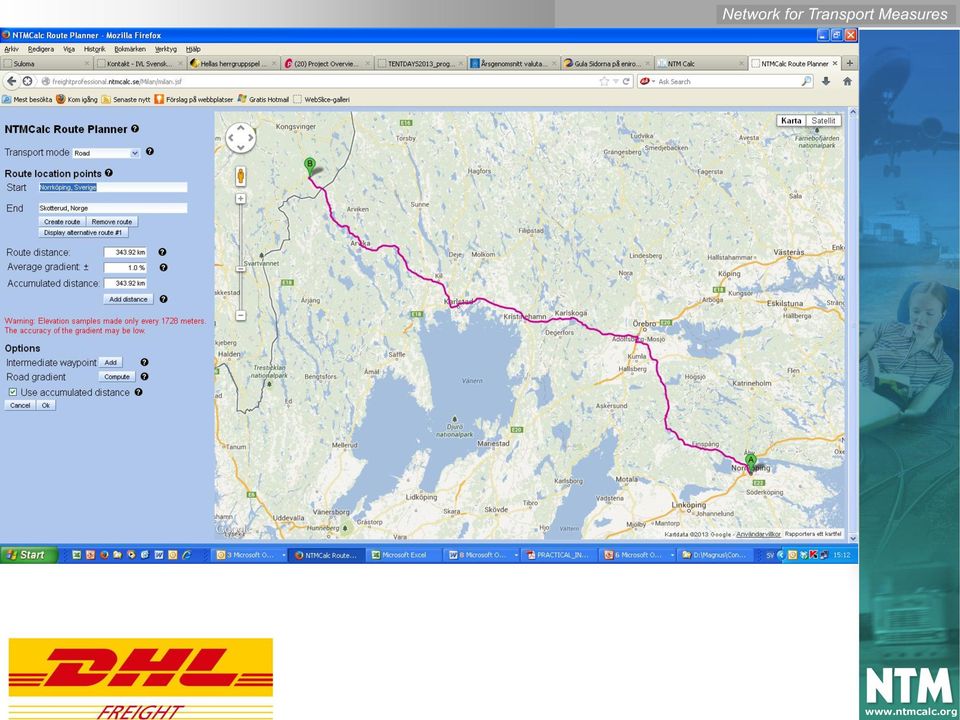960x720 pixels.
Task: Click Route distance value field
Action: pyautogui.click(x=126, y=252)
